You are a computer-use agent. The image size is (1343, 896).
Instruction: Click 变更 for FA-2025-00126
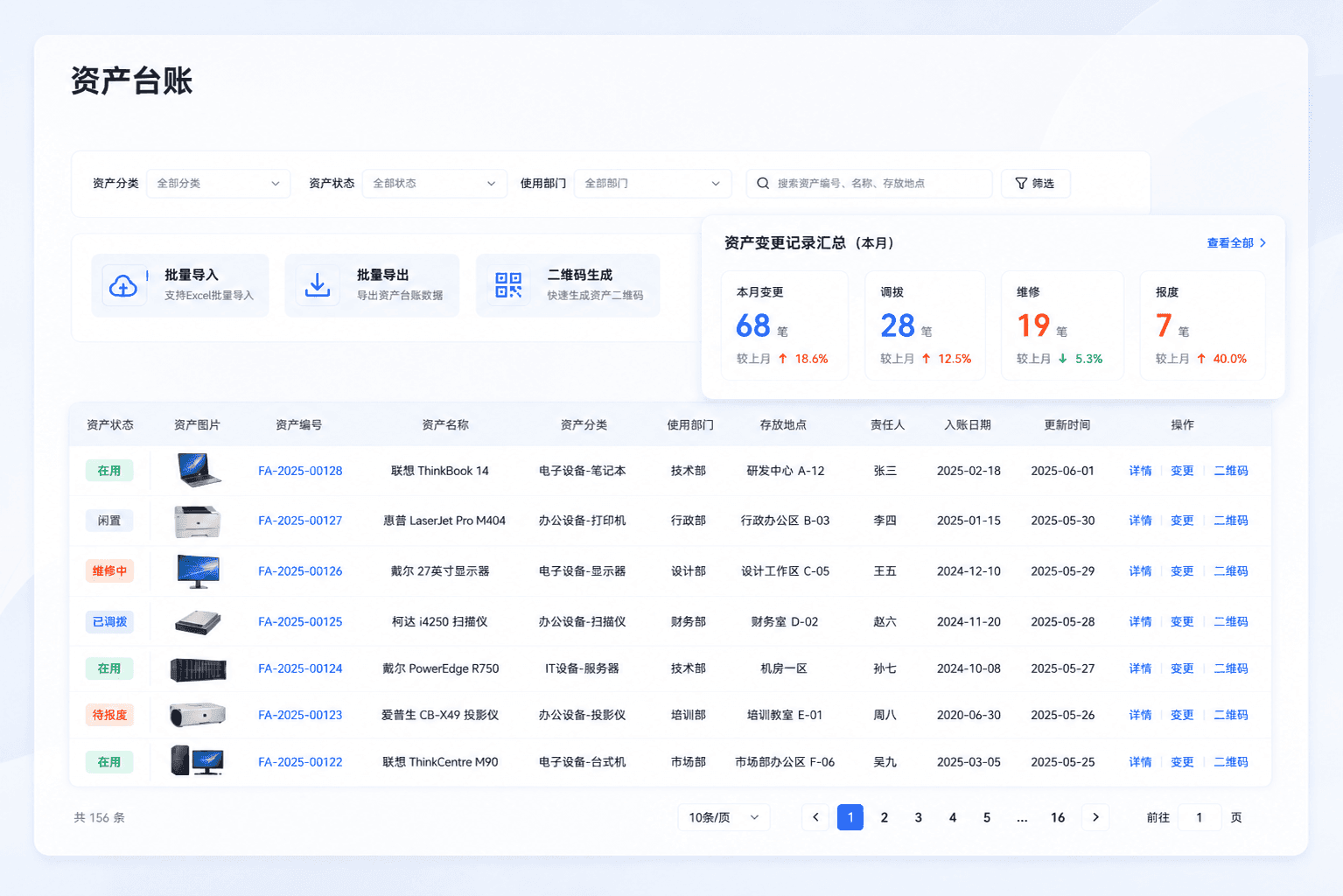tap(1182, 571)
